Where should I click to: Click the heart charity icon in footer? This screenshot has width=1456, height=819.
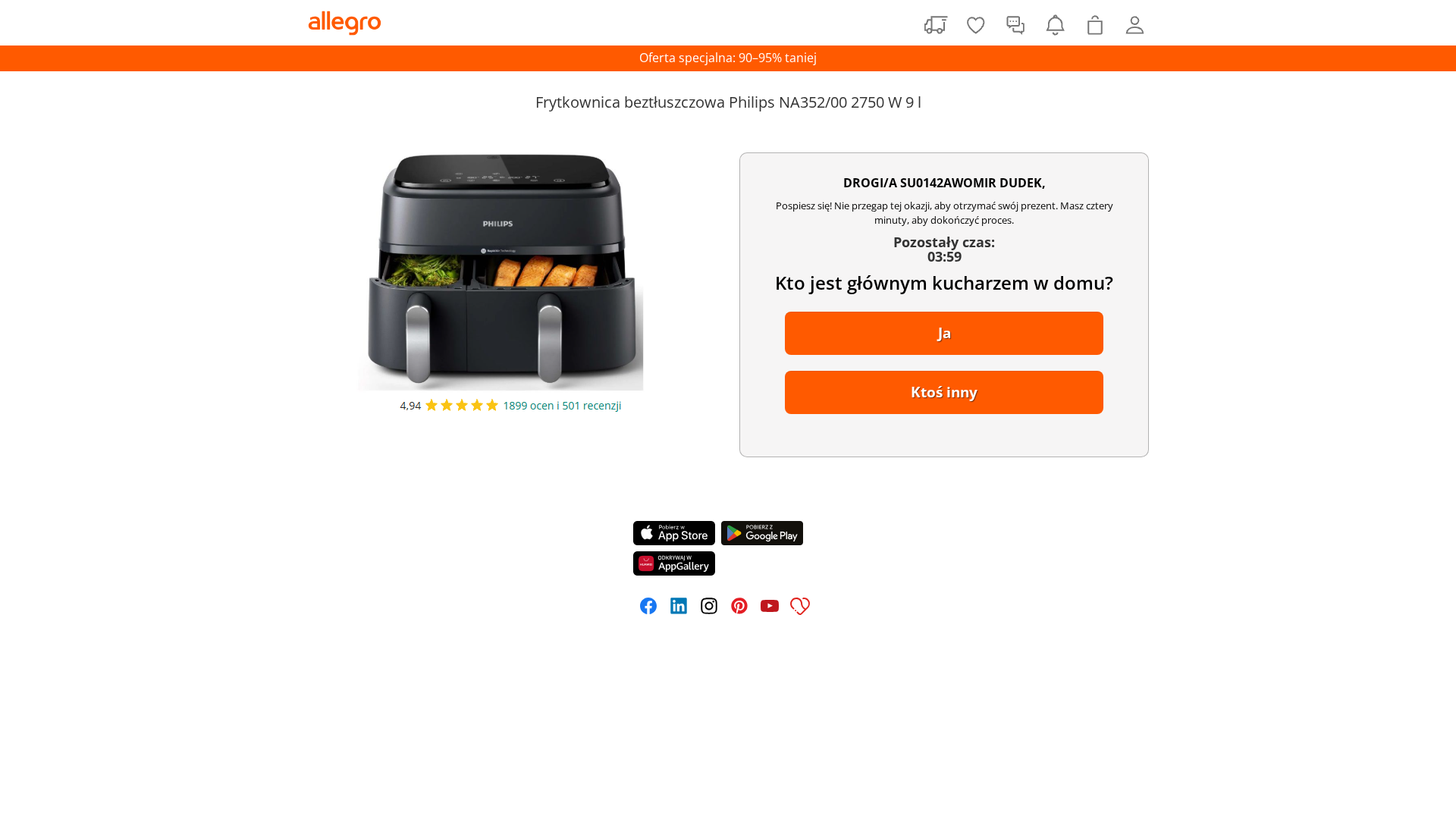(x=800, y=606)
